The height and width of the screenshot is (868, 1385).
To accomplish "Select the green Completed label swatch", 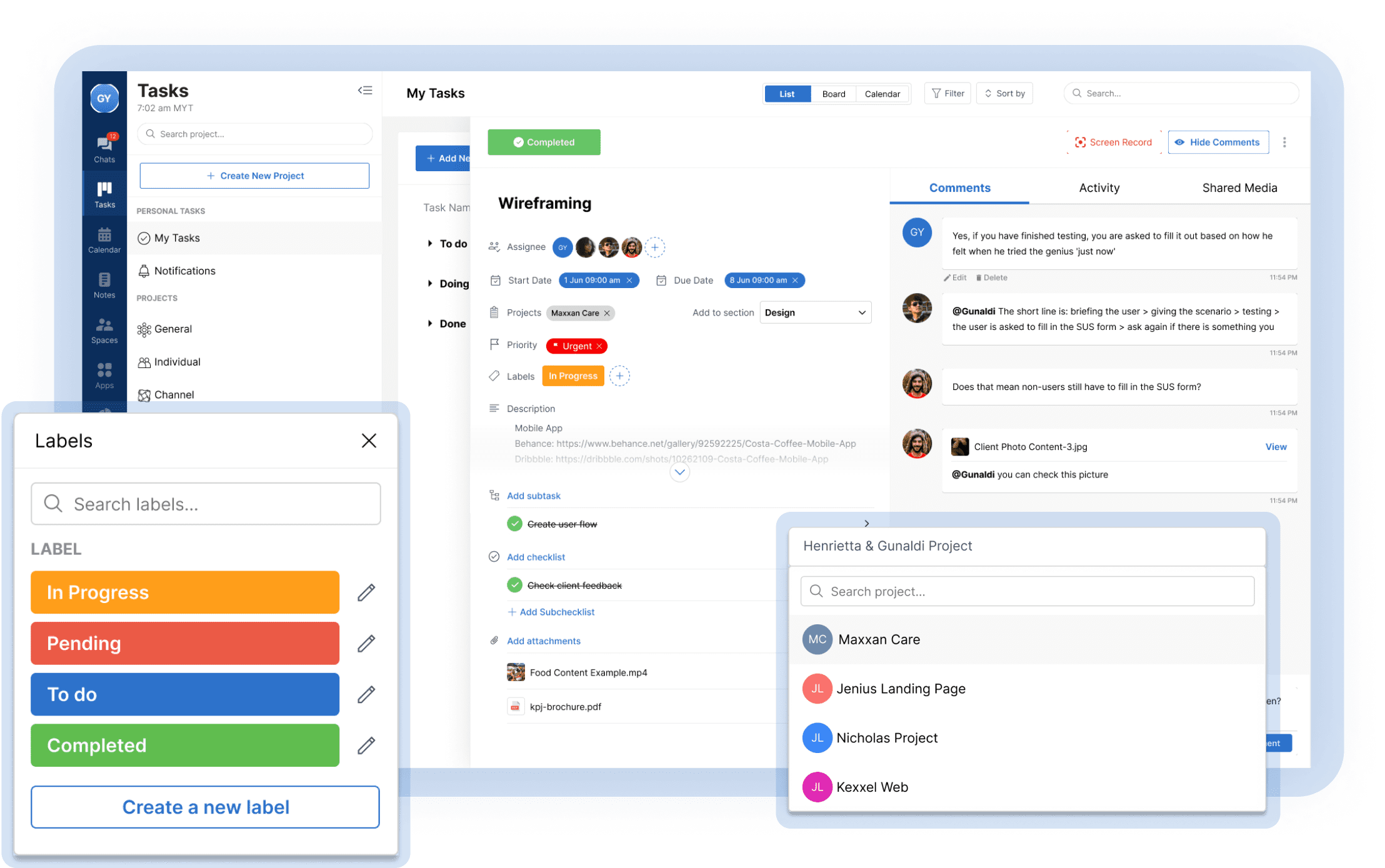I will (185, 745).
